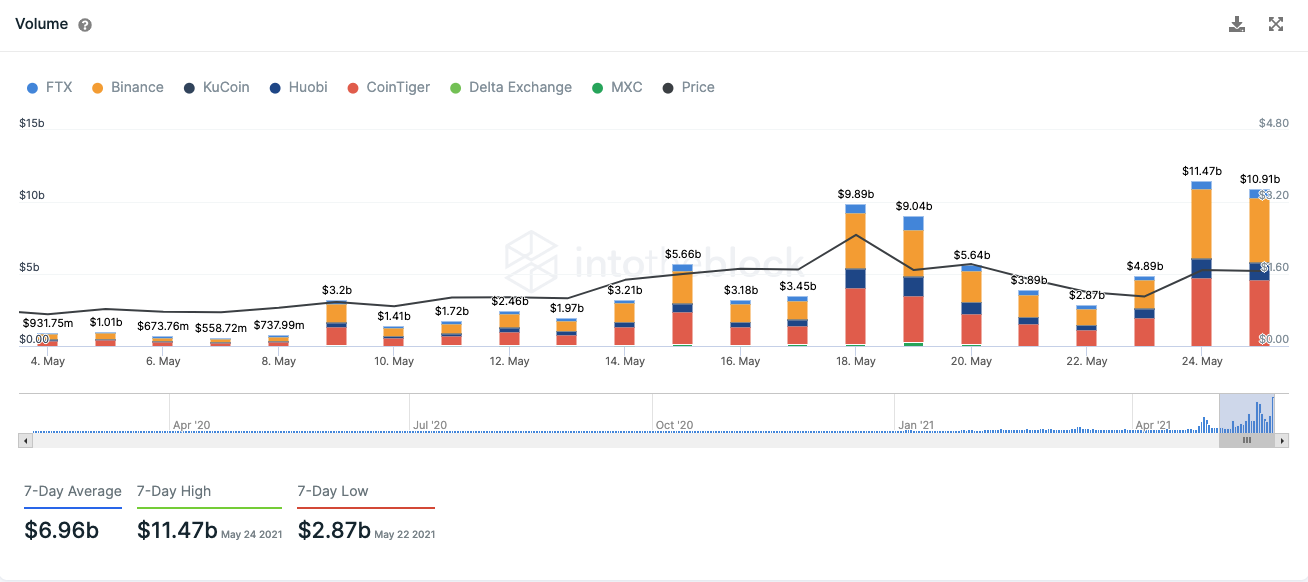Click the navigator right scroll arrow

pos(1282,440)
